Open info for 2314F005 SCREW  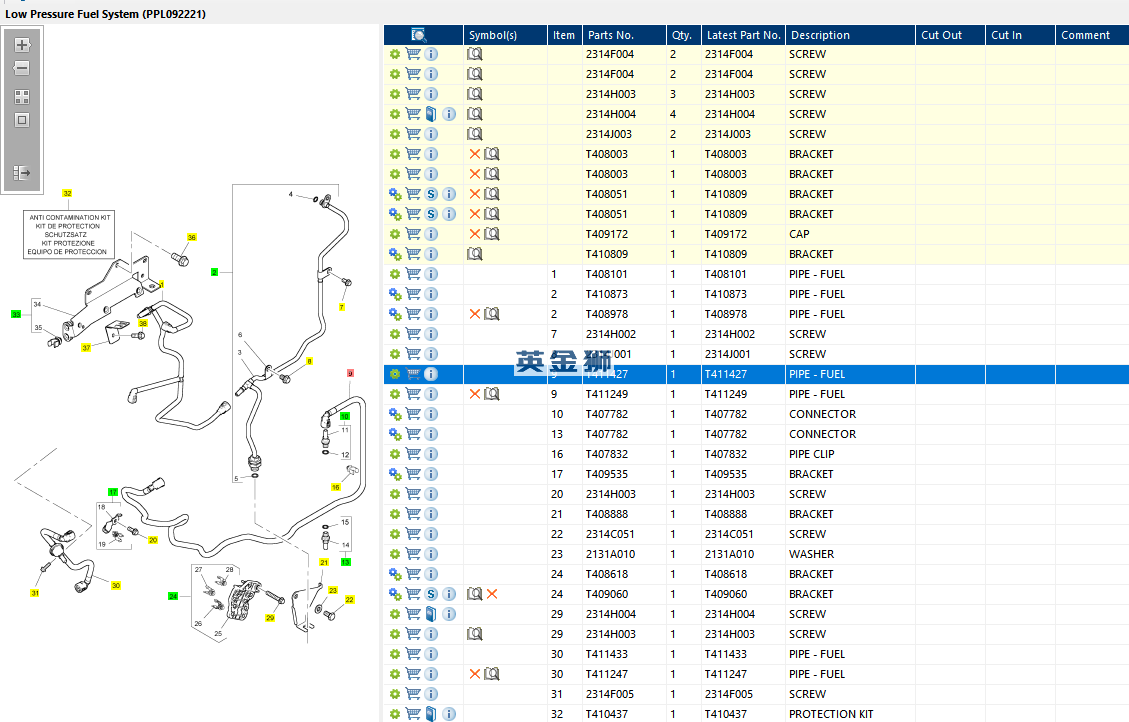(x=431, y=694)
